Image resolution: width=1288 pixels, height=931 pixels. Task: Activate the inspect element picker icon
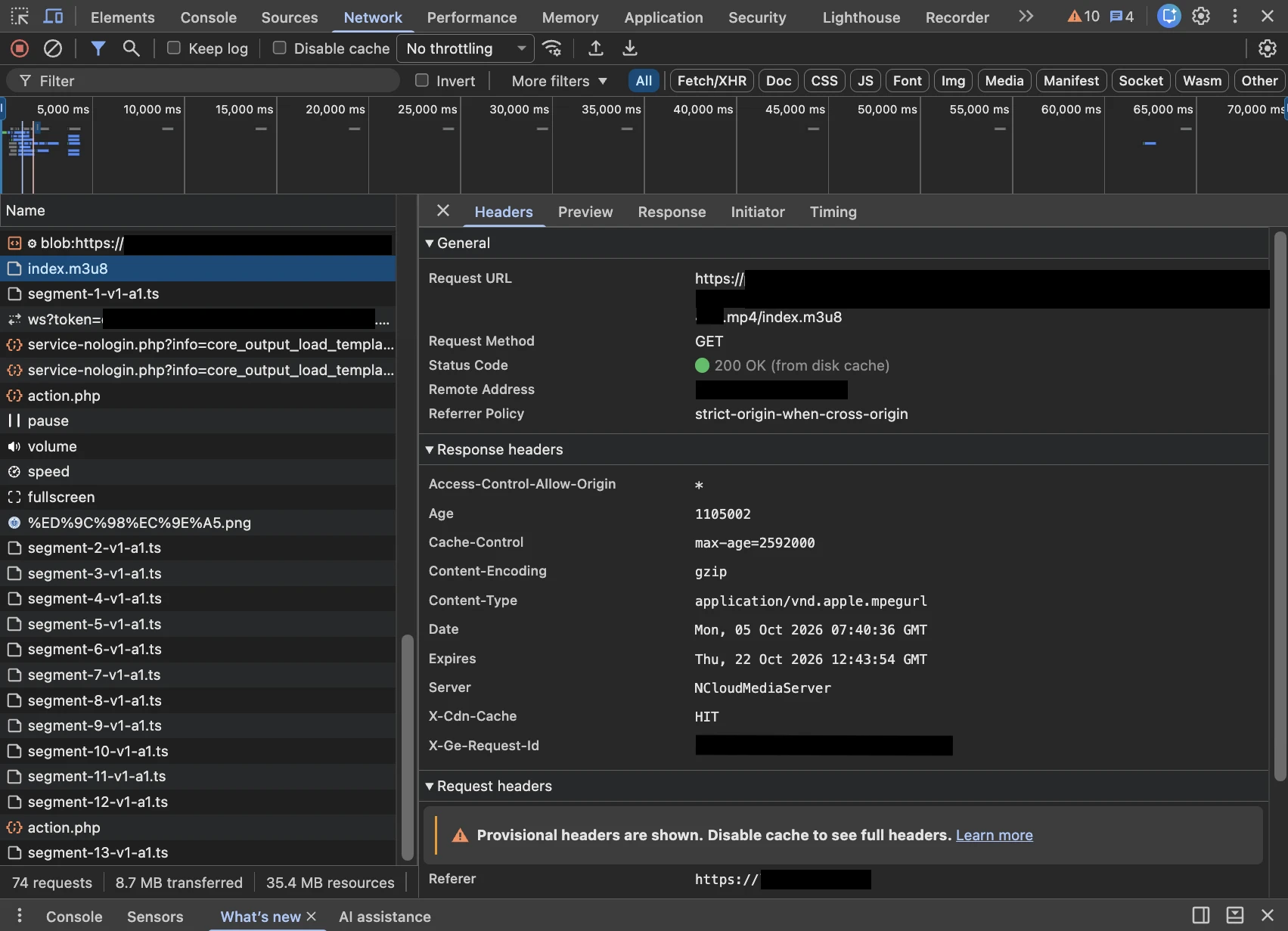20,16
